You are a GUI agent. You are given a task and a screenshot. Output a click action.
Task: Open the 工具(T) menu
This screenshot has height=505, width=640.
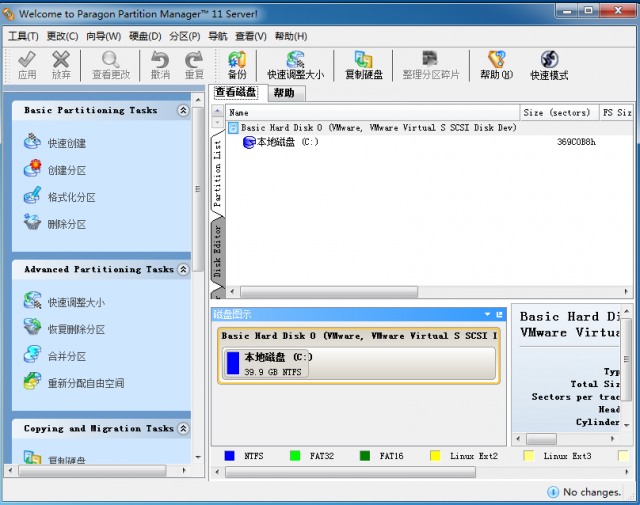(23, 36)
